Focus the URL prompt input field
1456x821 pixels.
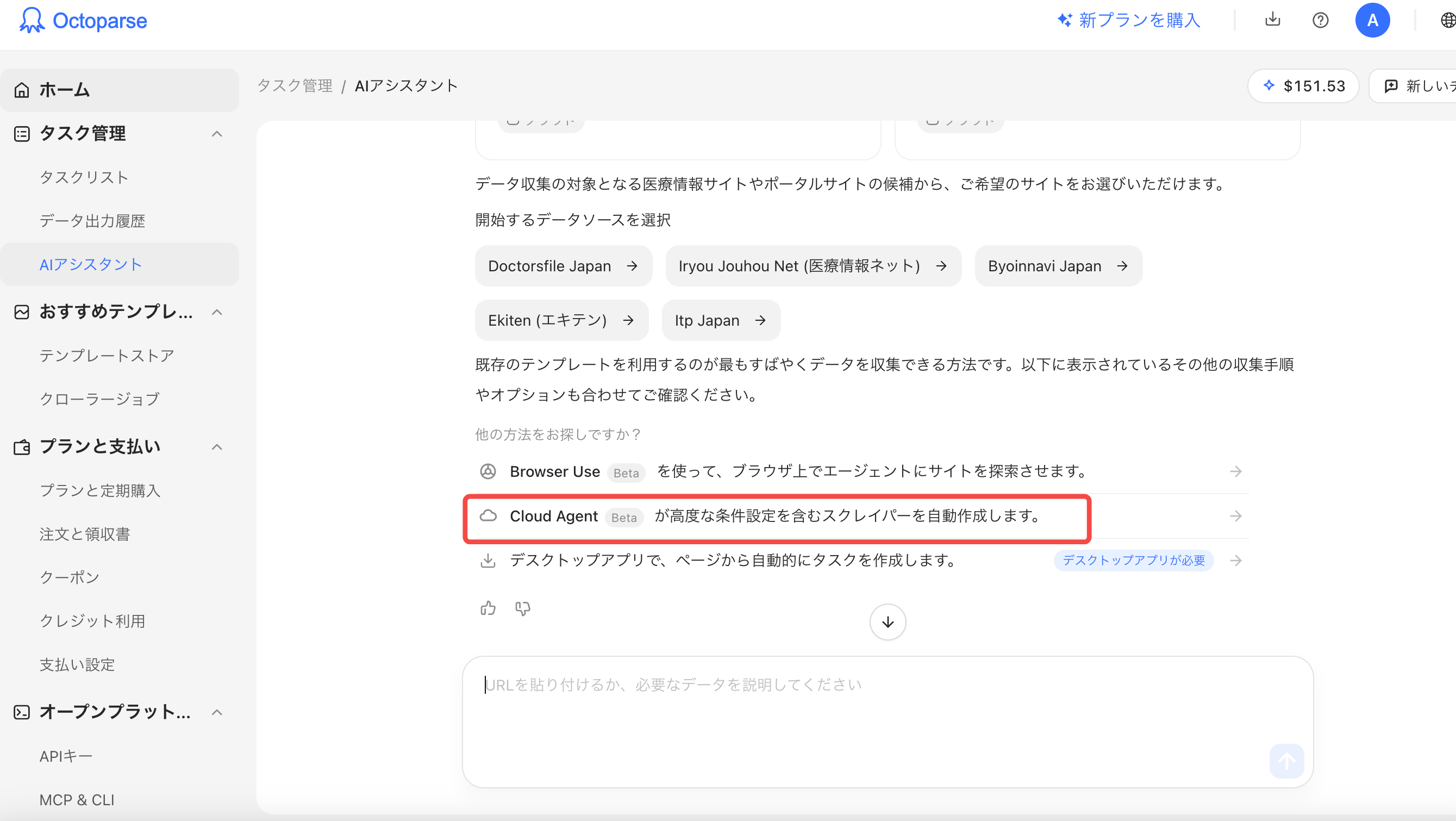(888, 722)
